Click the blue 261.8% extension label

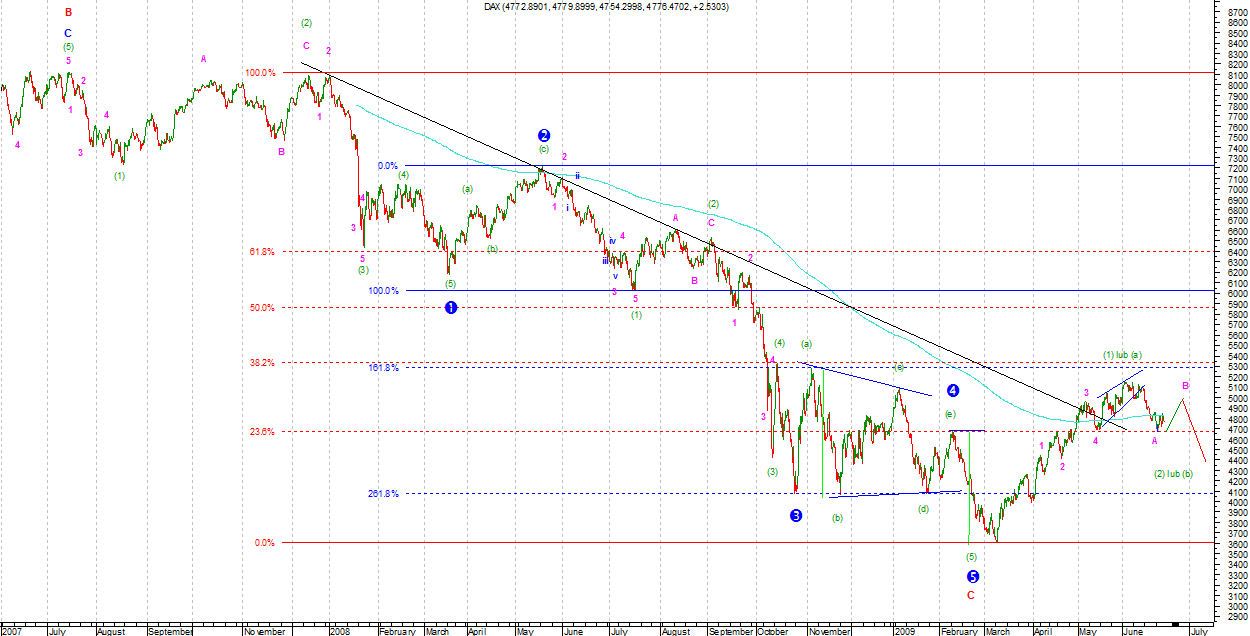coord(383,494)
